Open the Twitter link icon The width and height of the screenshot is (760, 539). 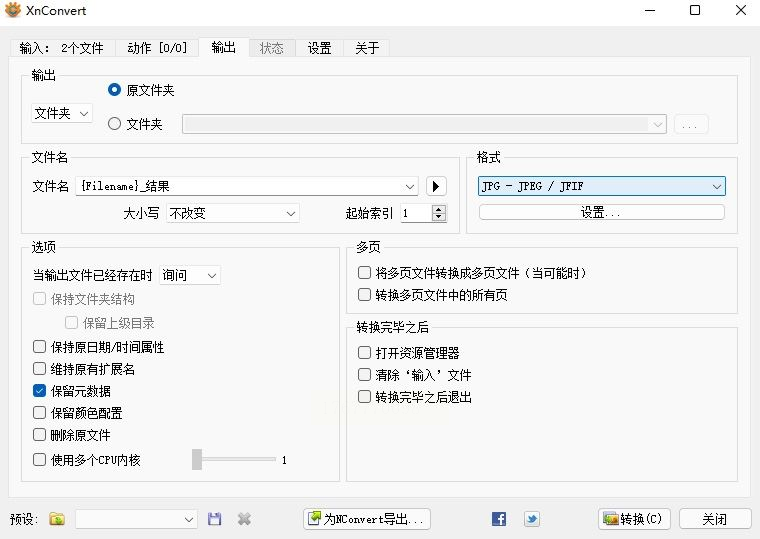point(532,519)
